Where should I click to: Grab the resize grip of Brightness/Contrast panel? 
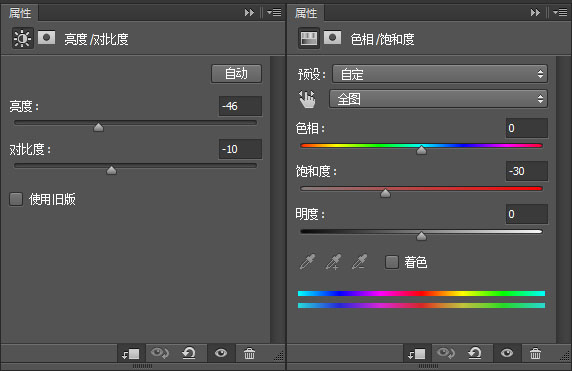click(279, 356)
